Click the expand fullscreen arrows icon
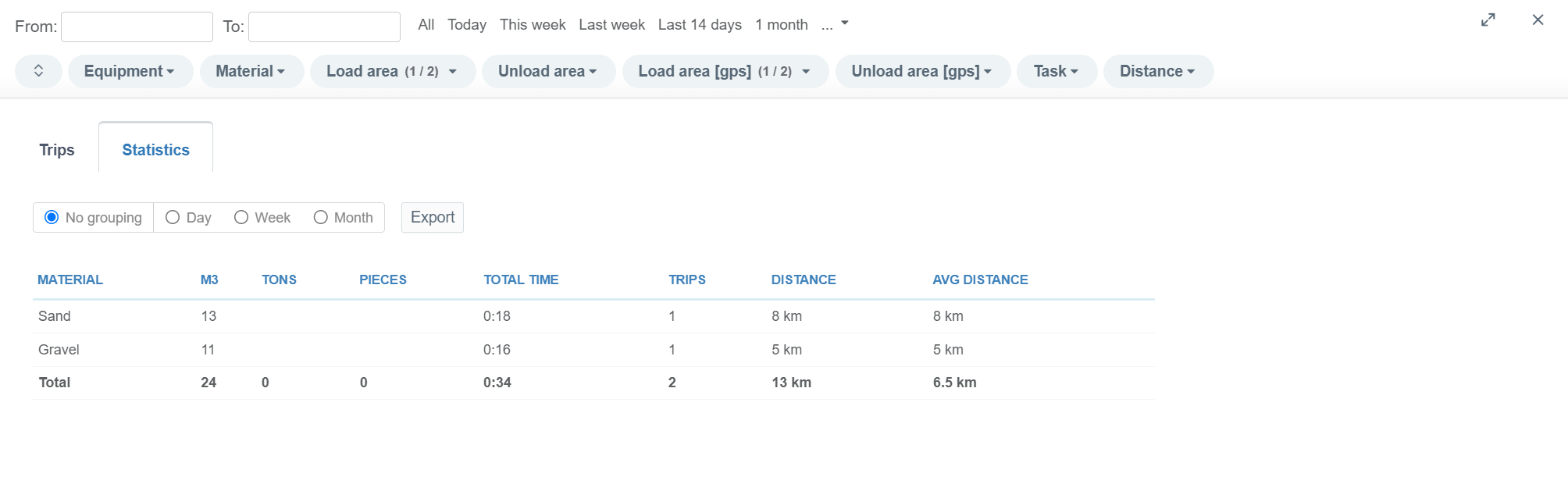Viewport: 1568px width, 495px height. (x=1488, y=20)
